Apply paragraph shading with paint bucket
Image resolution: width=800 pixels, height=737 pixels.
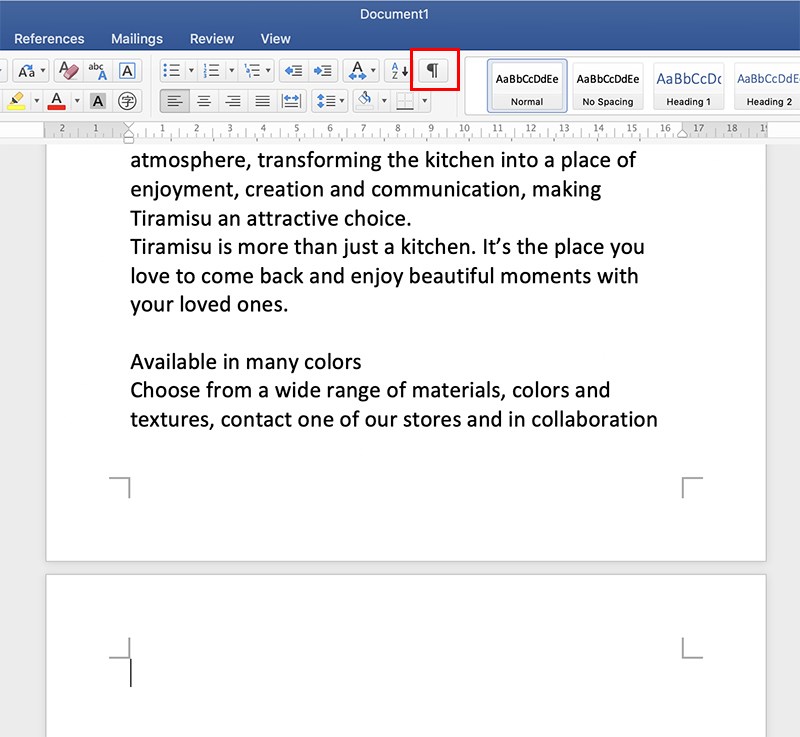(364, 100)
